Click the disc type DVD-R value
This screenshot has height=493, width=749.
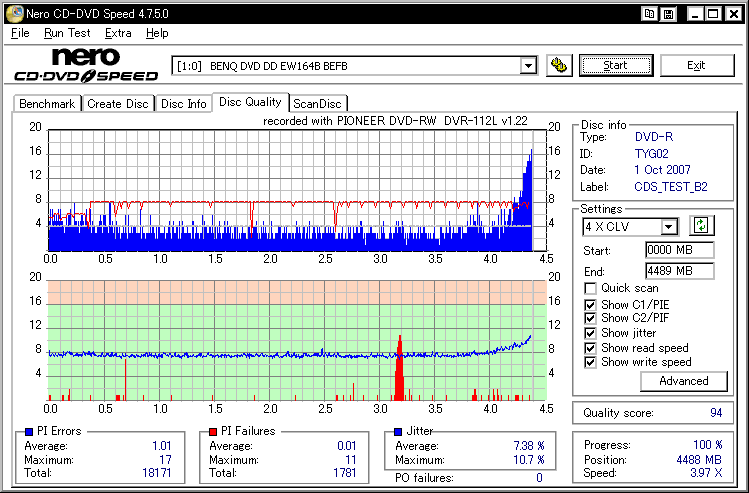pyautogui.click(x=654, y=137)
